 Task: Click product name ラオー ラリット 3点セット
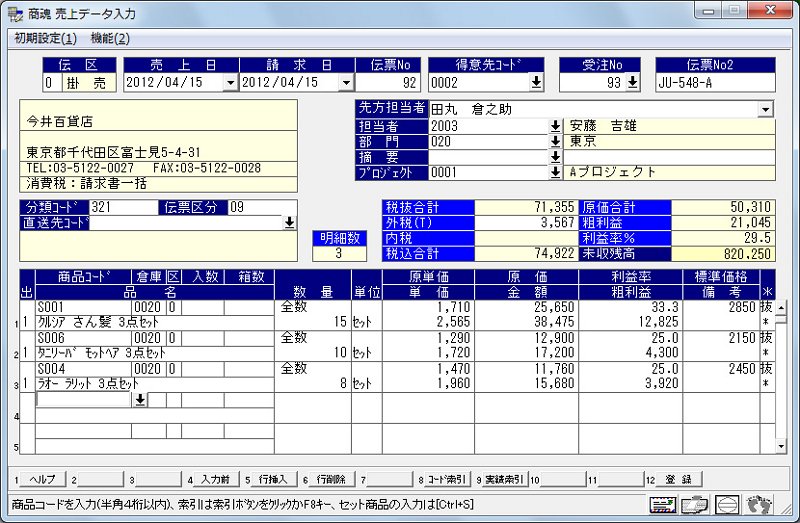88,384
